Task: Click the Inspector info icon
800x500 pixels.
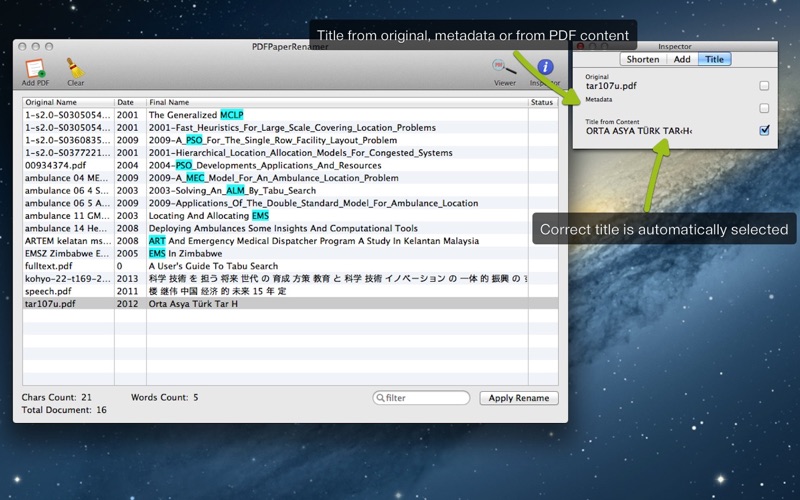Action: pyautogui.click(x=545, y=67)
